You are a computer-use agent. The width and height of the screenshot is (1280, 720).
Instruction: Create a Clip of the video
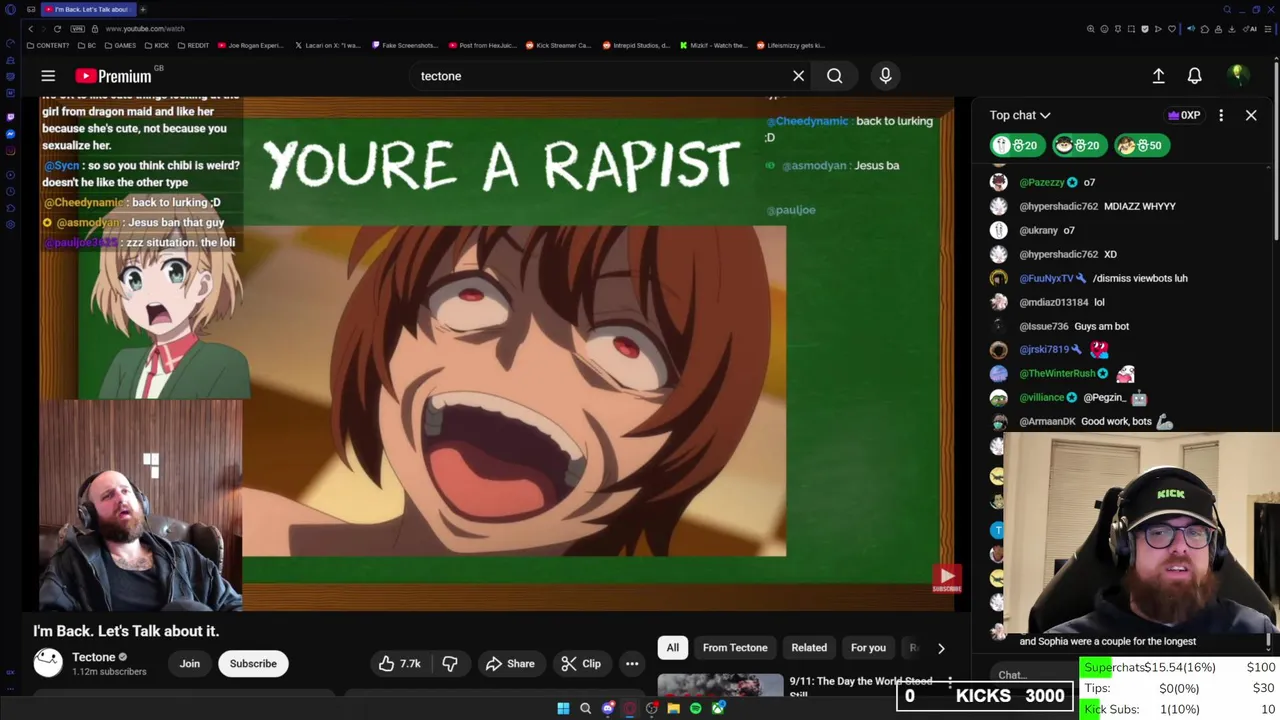(x=581, y=663)
